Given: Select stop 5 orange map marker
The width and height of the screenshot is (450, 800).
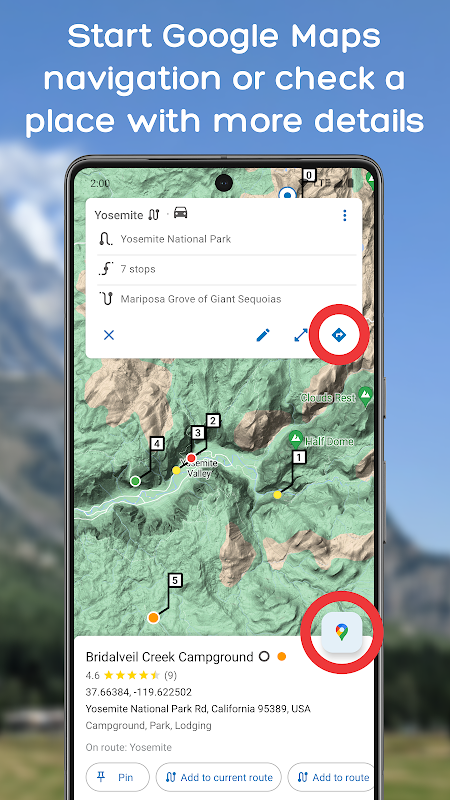Looking at the screenshot, I should click(153, 617).
